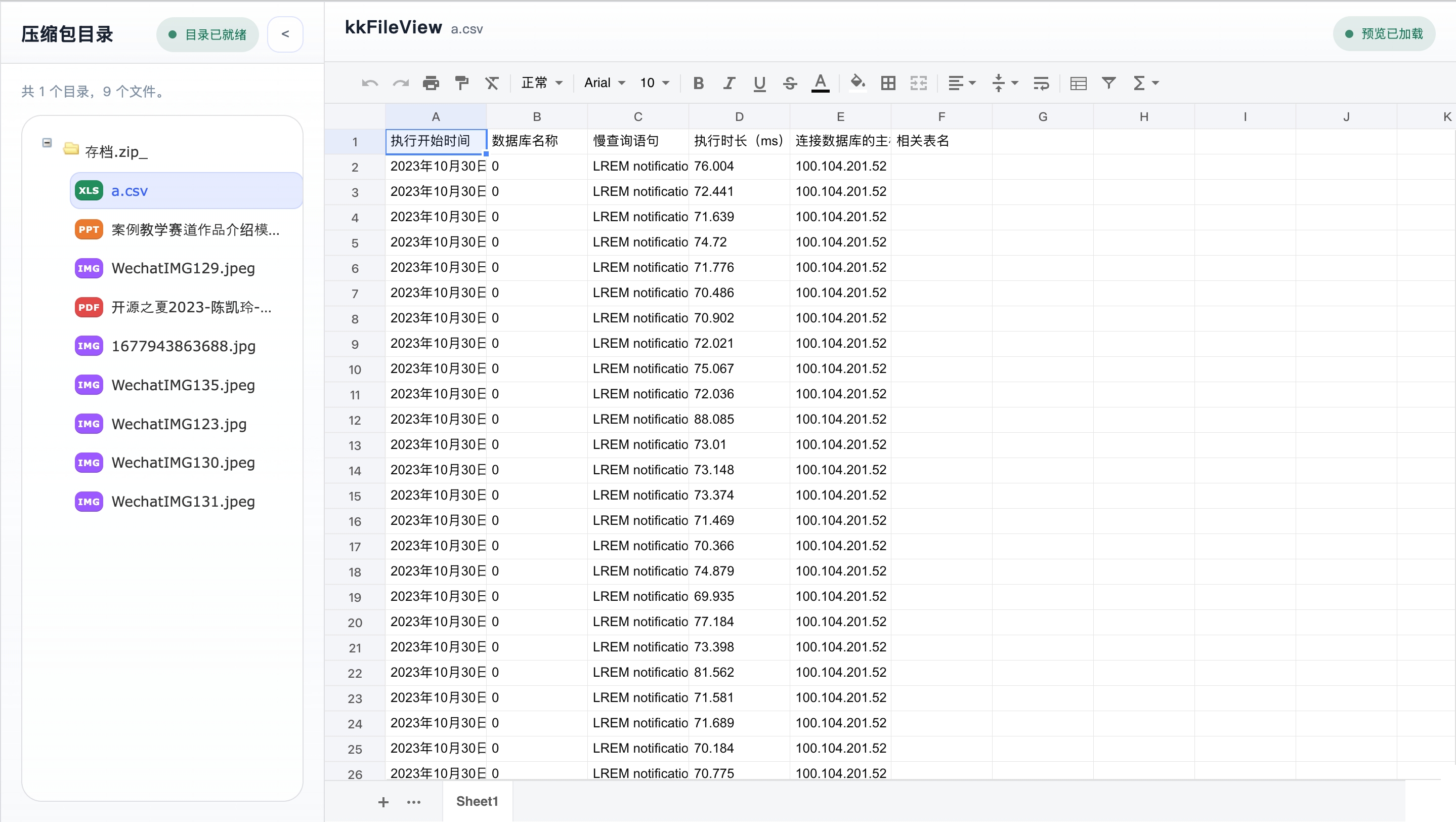This screenshot has width=1456, height=822.
Task: Select column D header
Action: 739,116
